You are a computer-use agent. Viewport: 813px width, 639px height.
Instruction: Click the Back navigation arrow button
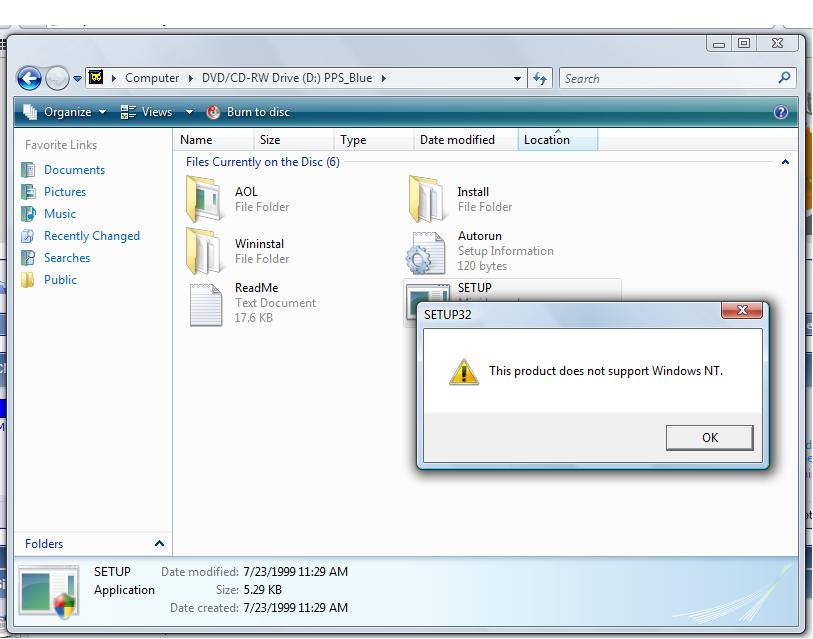click(30, 78)
